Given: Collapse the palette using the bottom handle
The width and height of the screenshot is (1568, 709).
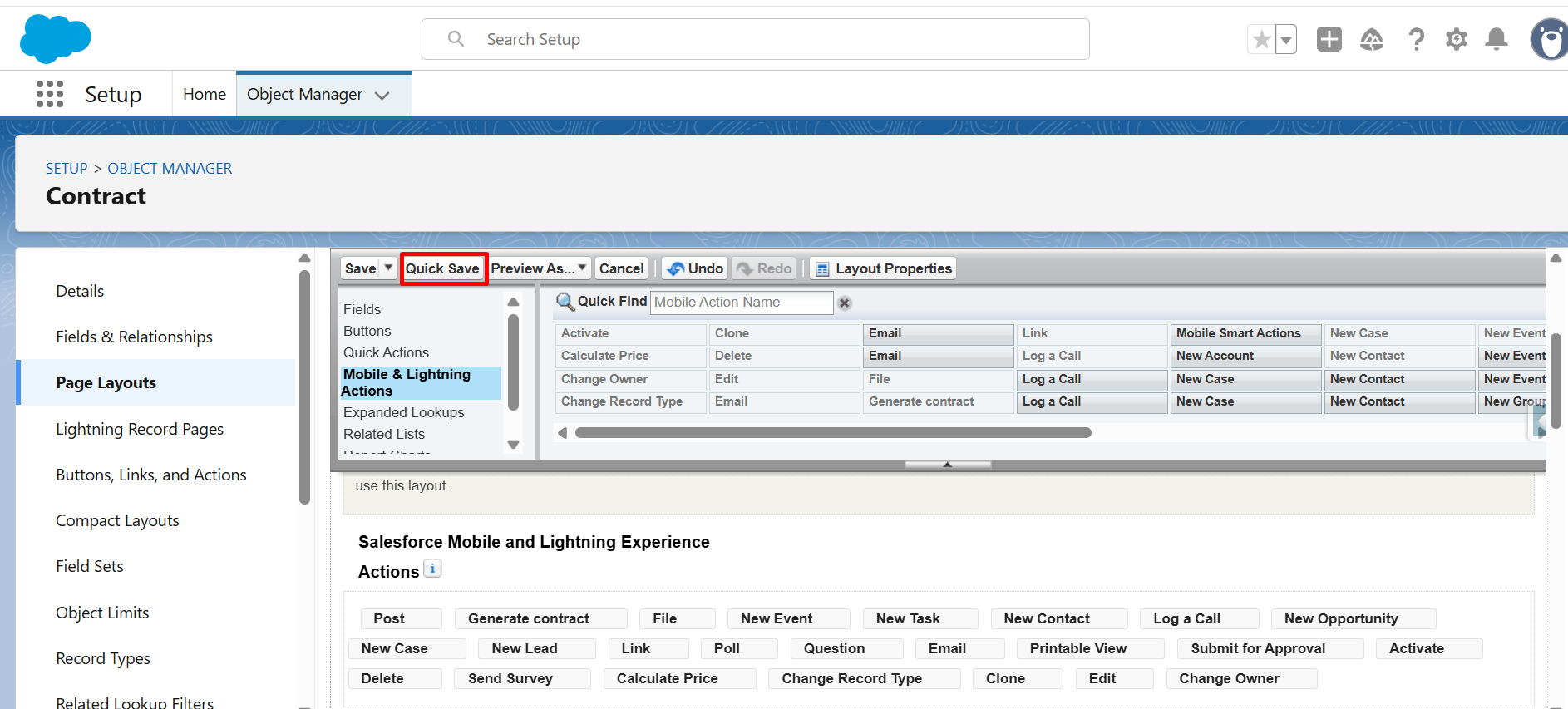Looking at the screenshot, I should click(x=947, y=465).
